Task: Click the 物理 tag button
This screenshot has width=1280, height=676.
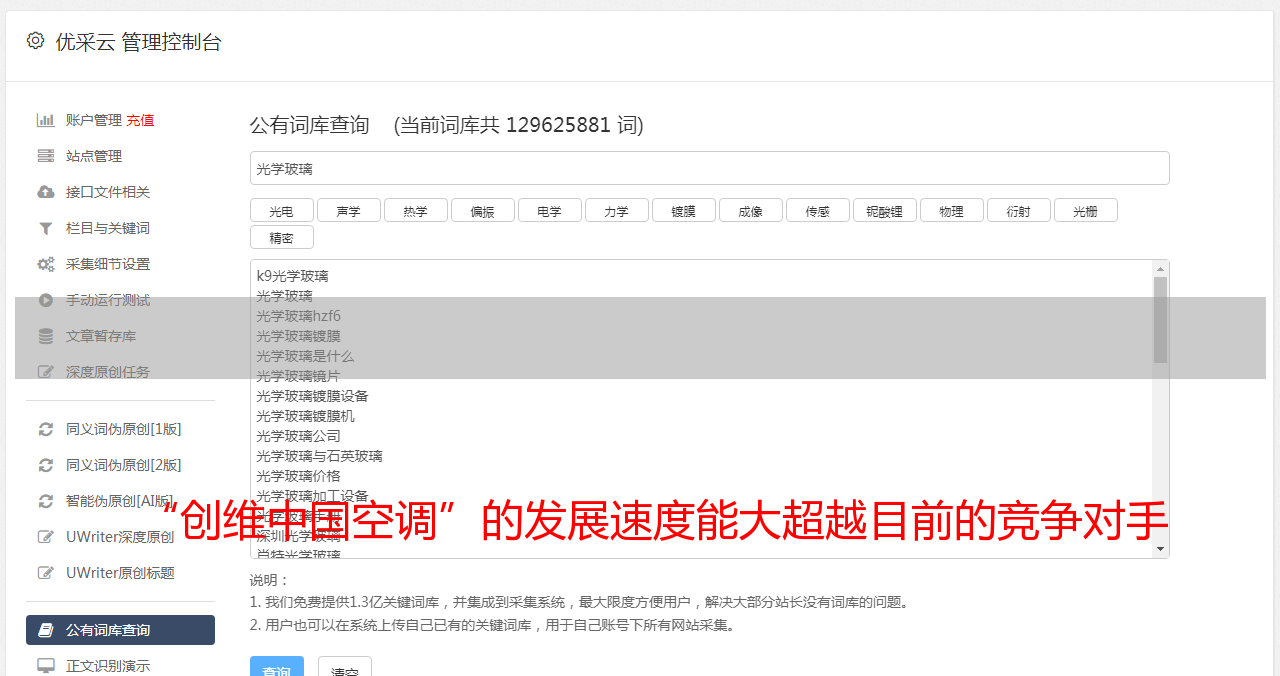Action: click(951, 211)
